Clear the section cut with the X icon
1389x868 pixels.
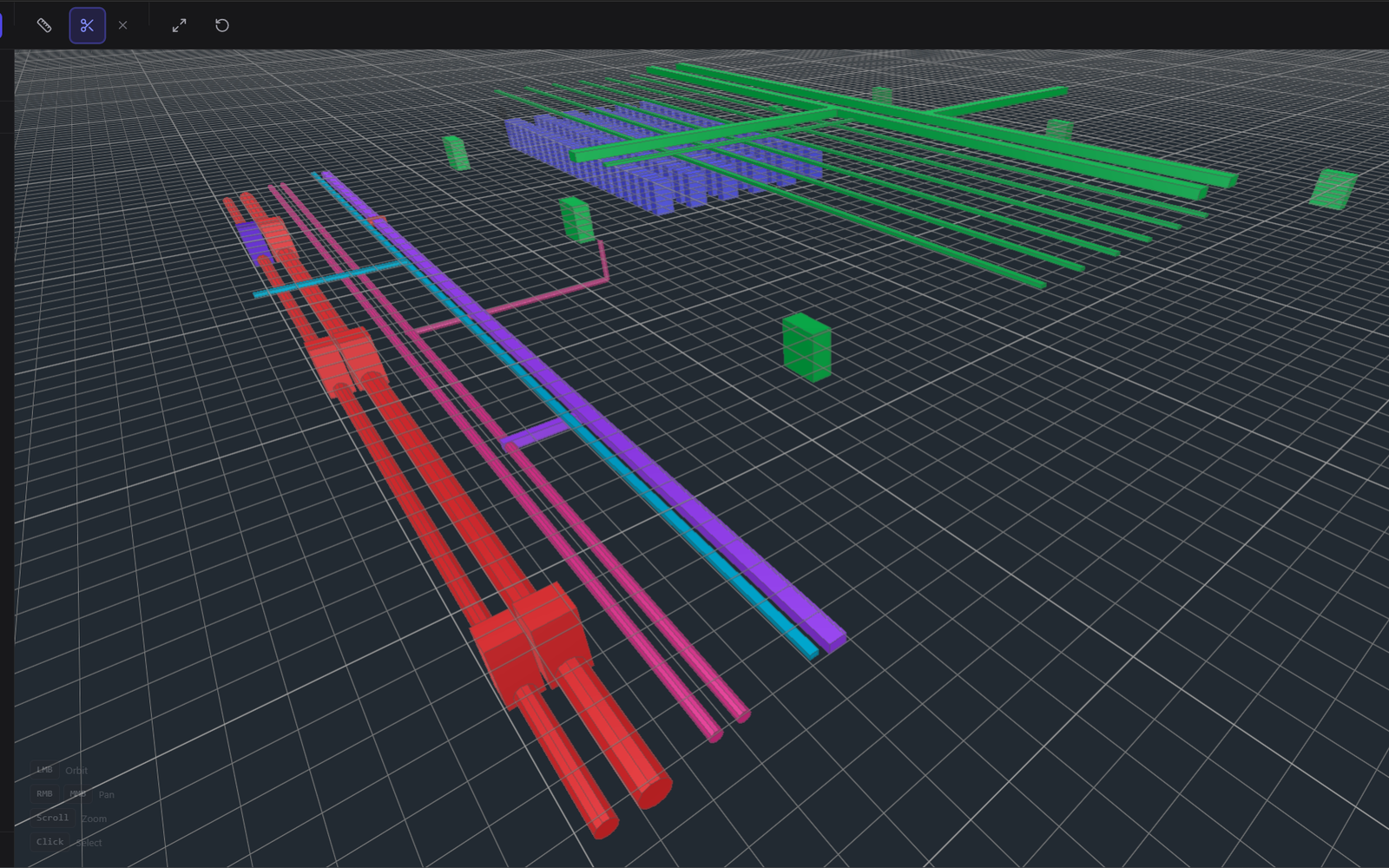pyautogui.click(x=122, y=25)
